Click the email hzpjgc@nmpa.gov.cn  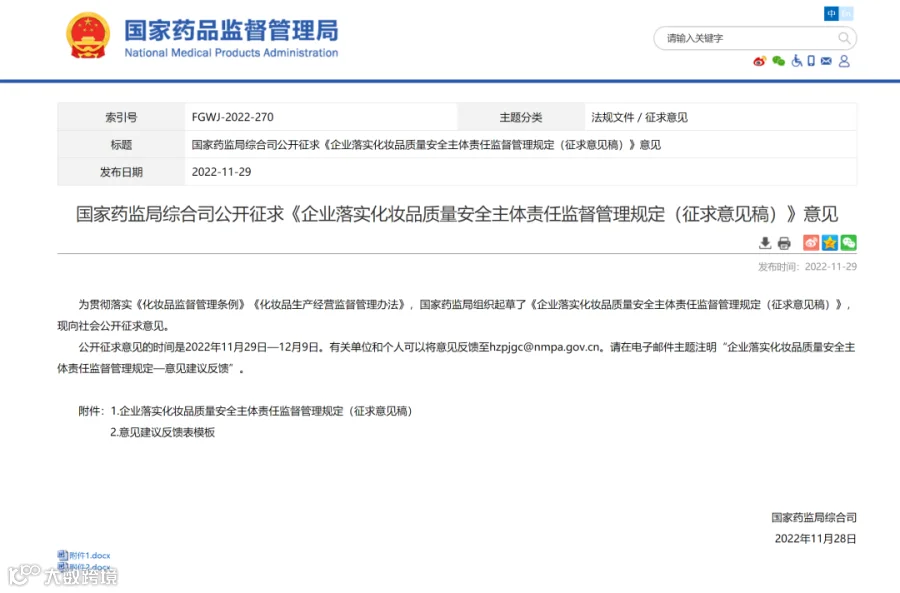point(544,347)
